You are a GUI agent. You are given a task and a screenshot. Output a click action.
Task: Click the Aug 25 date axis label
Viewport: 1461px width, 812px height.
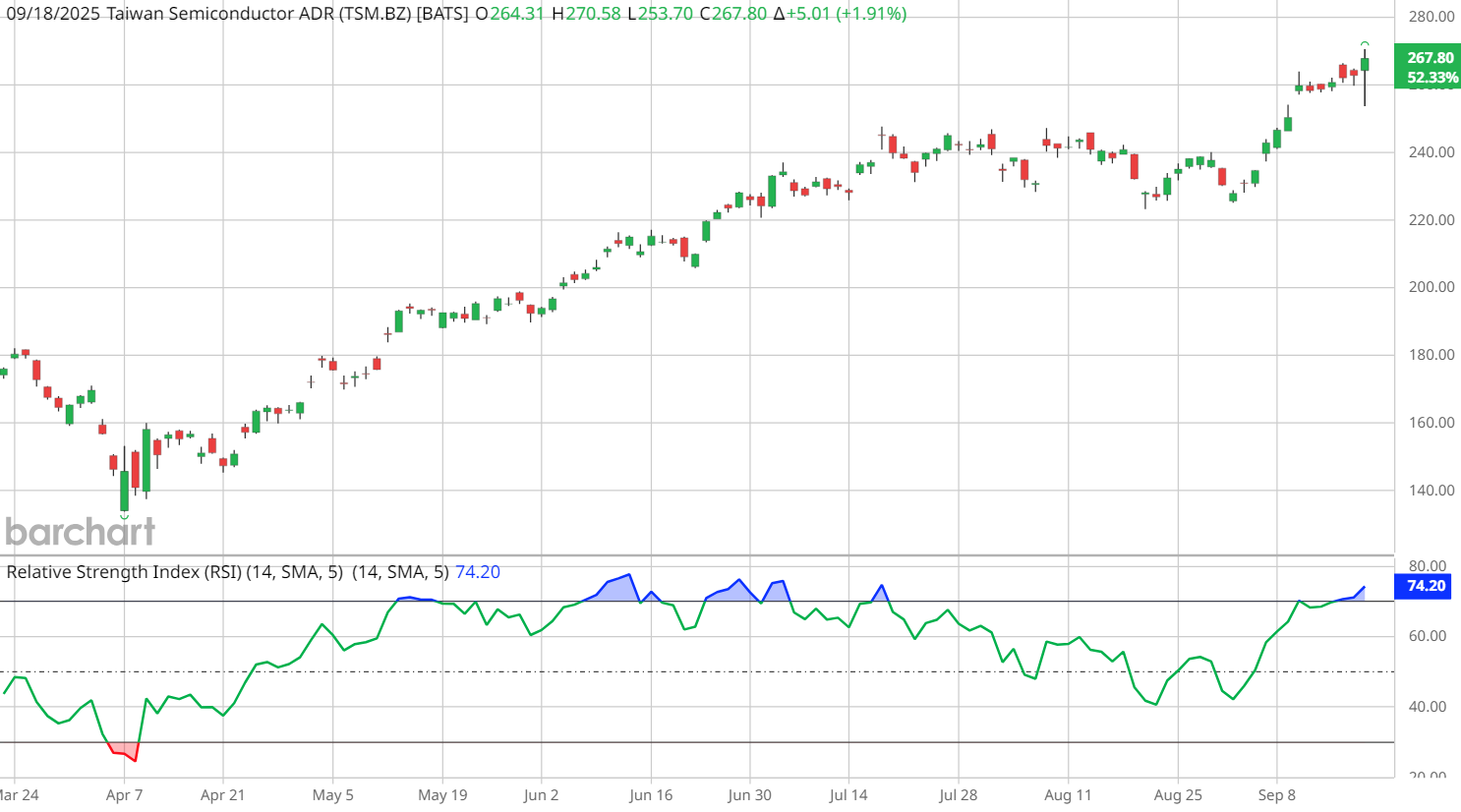click(x=1178, y=795)
